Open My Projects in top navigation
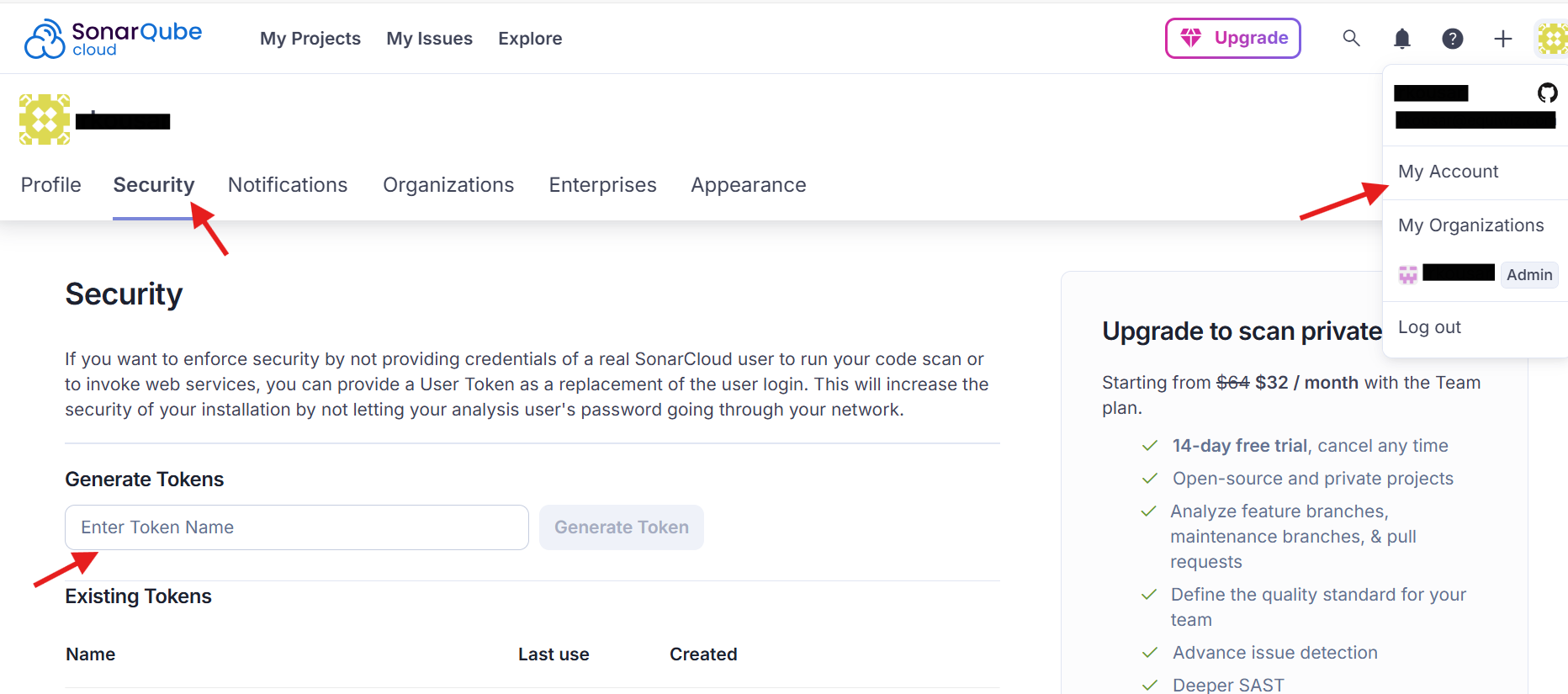1568x694 pixels. (310, 39)
